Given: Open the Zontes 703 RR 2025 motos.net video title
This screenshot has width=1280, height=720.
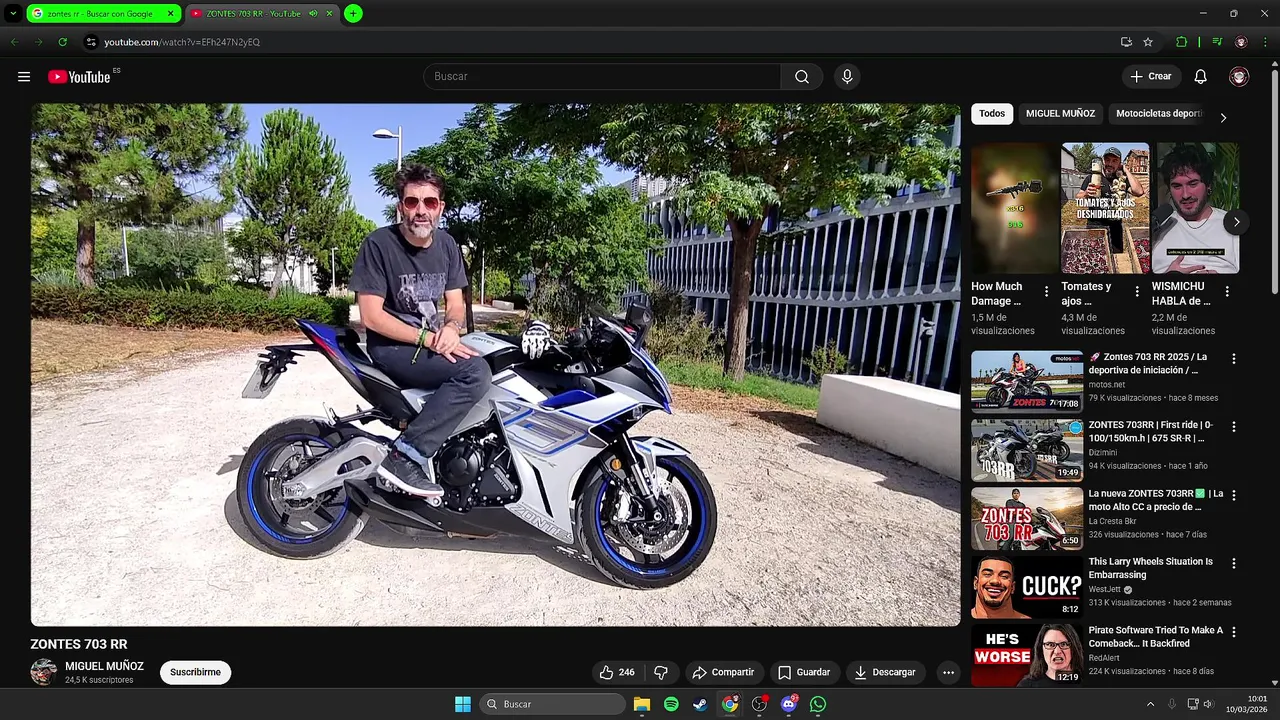Looking at the screenshot, I should [x=1150, y=363].
